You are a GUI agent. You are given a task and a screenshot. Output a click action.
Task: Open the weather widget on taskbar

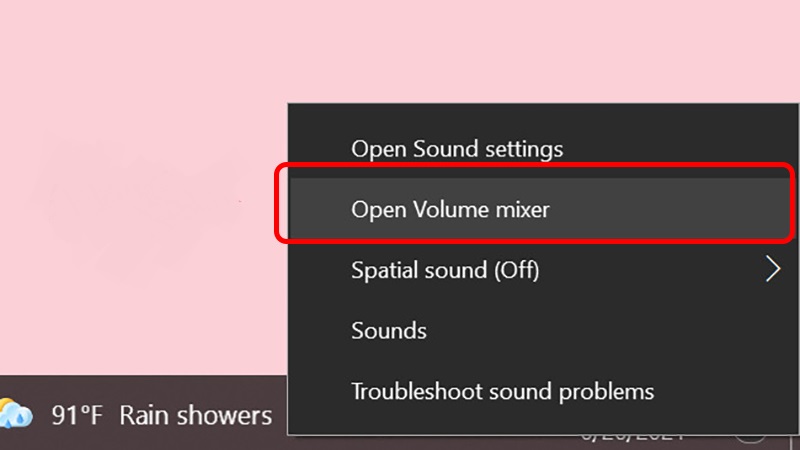pos(140,415)
